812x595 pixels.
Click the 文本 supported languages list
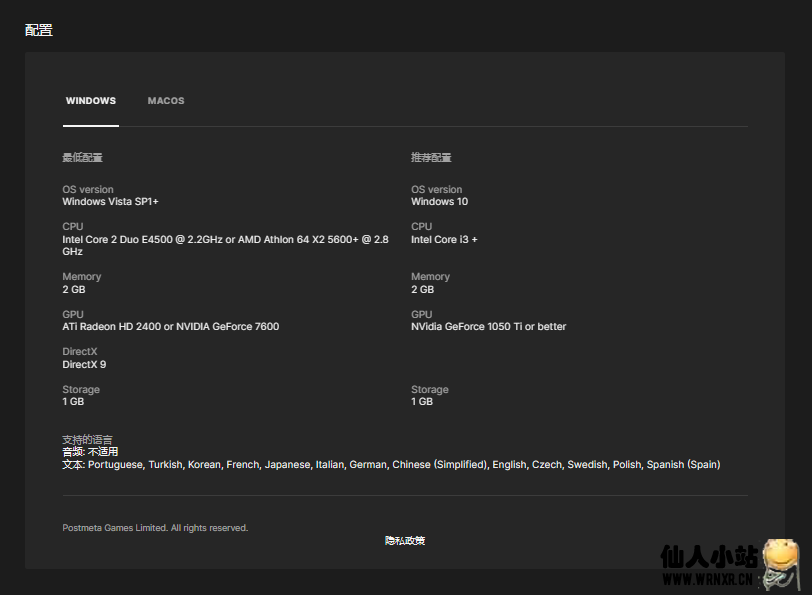coord(390,465)
